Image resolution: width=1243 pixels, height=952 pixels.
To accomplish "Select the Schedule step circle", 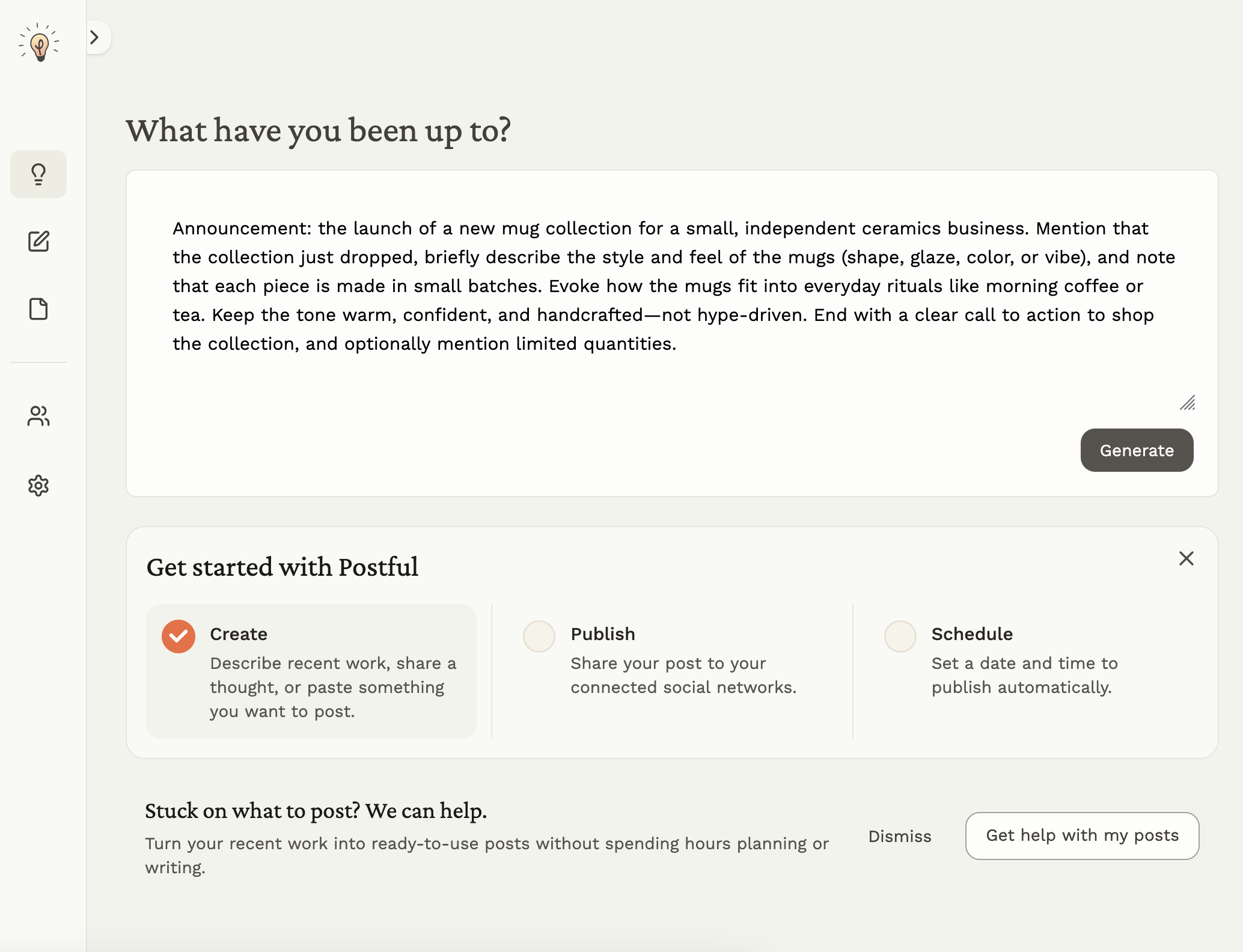I will click(900, 636).
